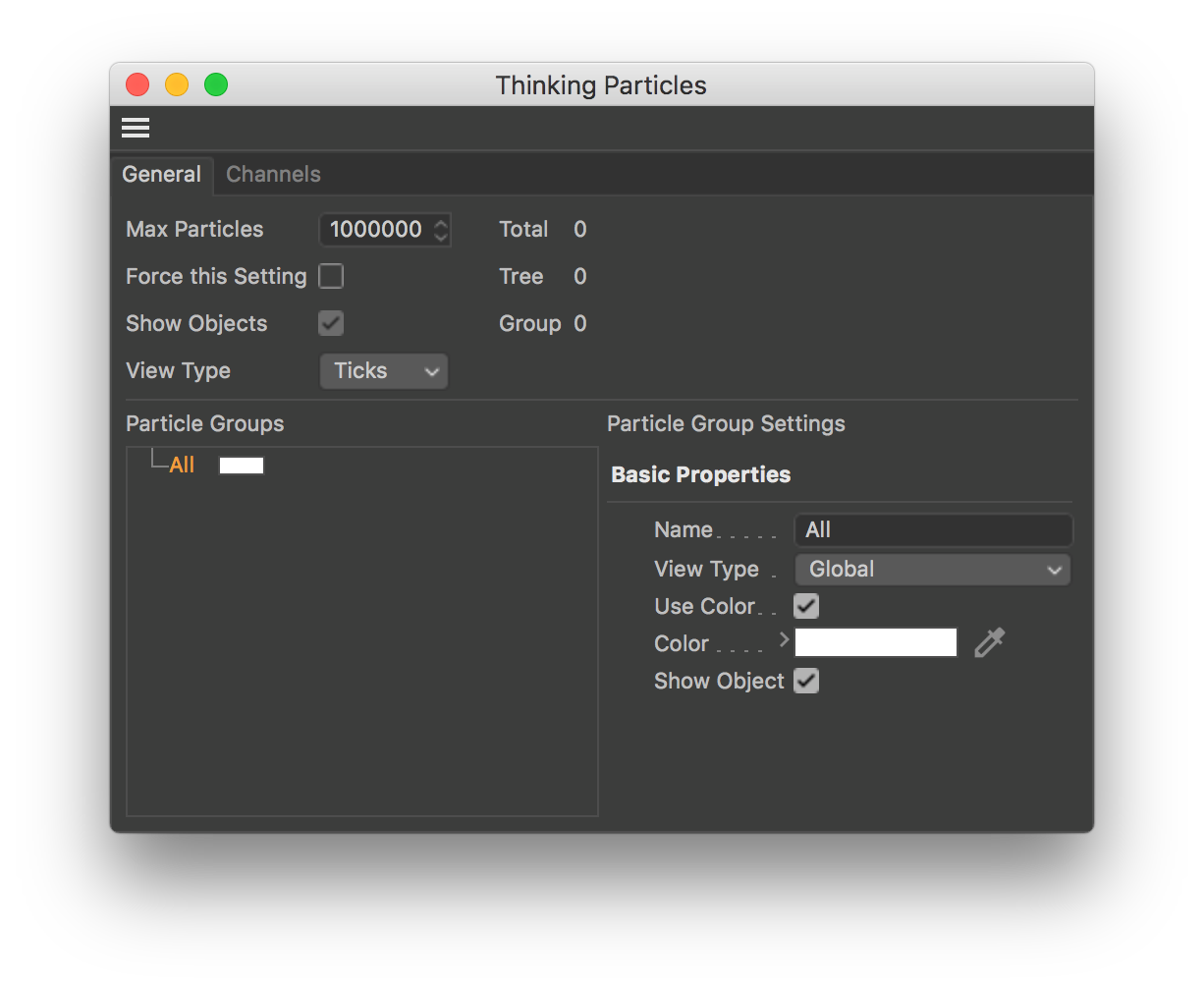Open the hamburger menu below the title bar
This screenshot has height=990, width=1204.
[135, 128]
